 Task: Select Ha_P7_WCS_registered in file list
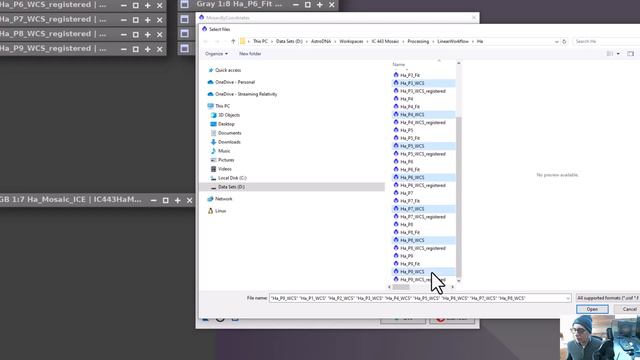(x=422, y=217)
